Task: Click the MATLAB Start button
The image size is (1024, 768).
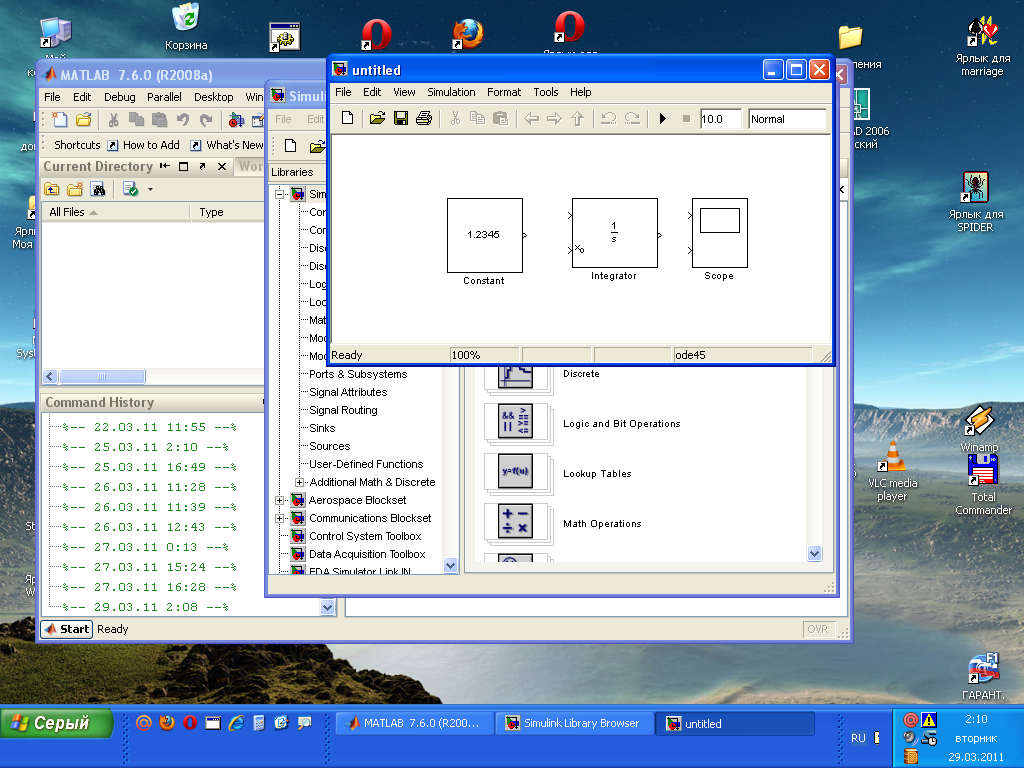Action: pos(67,629)
